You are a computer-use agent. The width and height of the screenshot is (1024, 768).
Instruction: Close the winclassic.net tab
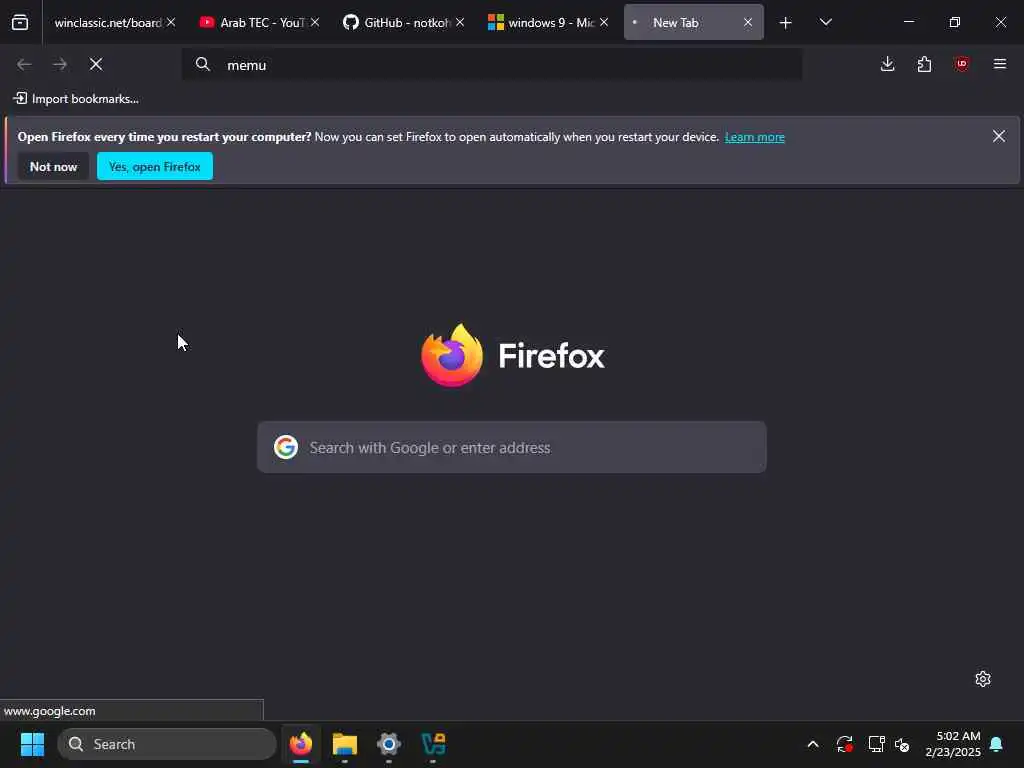click(171, 22)
